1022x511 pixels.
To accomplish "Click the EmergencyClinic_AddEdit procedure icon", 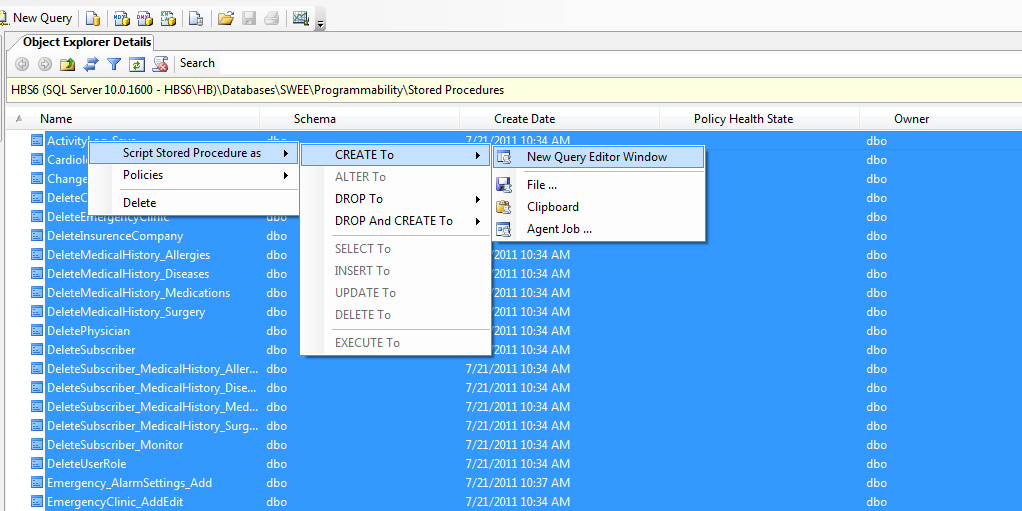I will pos(37,502).
